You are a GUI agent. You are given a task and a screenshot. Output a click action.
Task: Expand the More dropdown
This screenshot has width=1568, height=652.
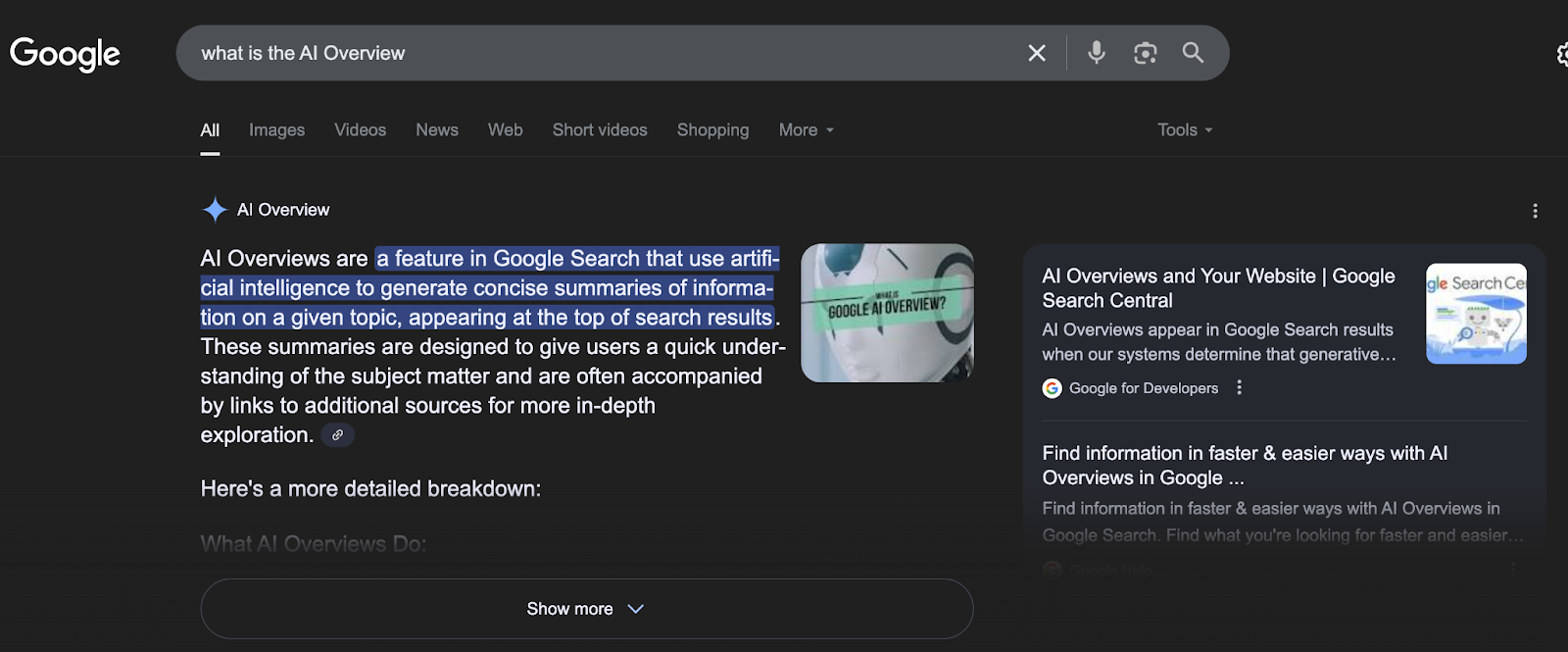pyautogui.click(x=806, y=130)
